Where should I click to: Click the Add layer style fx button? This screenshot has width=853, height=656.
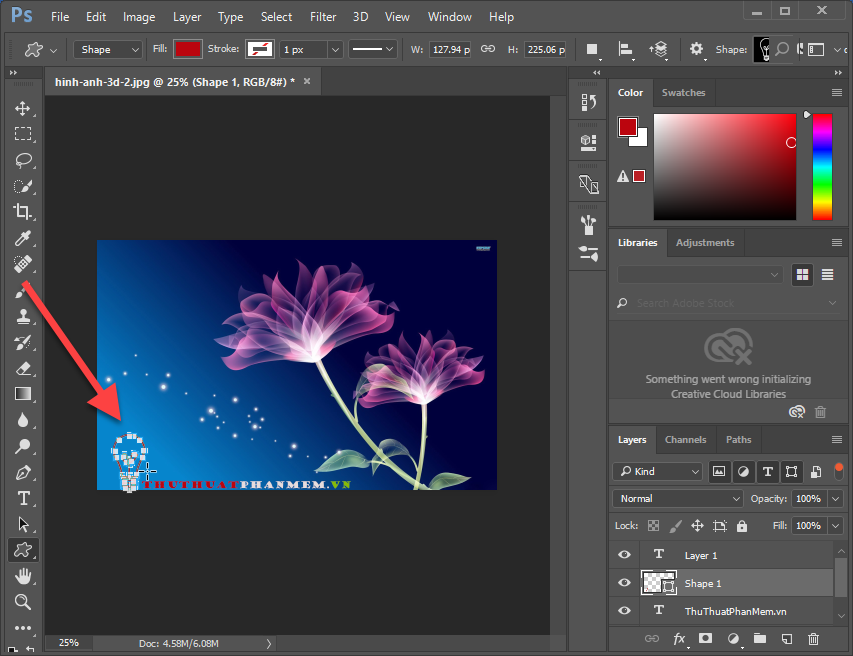click(679, 637)
